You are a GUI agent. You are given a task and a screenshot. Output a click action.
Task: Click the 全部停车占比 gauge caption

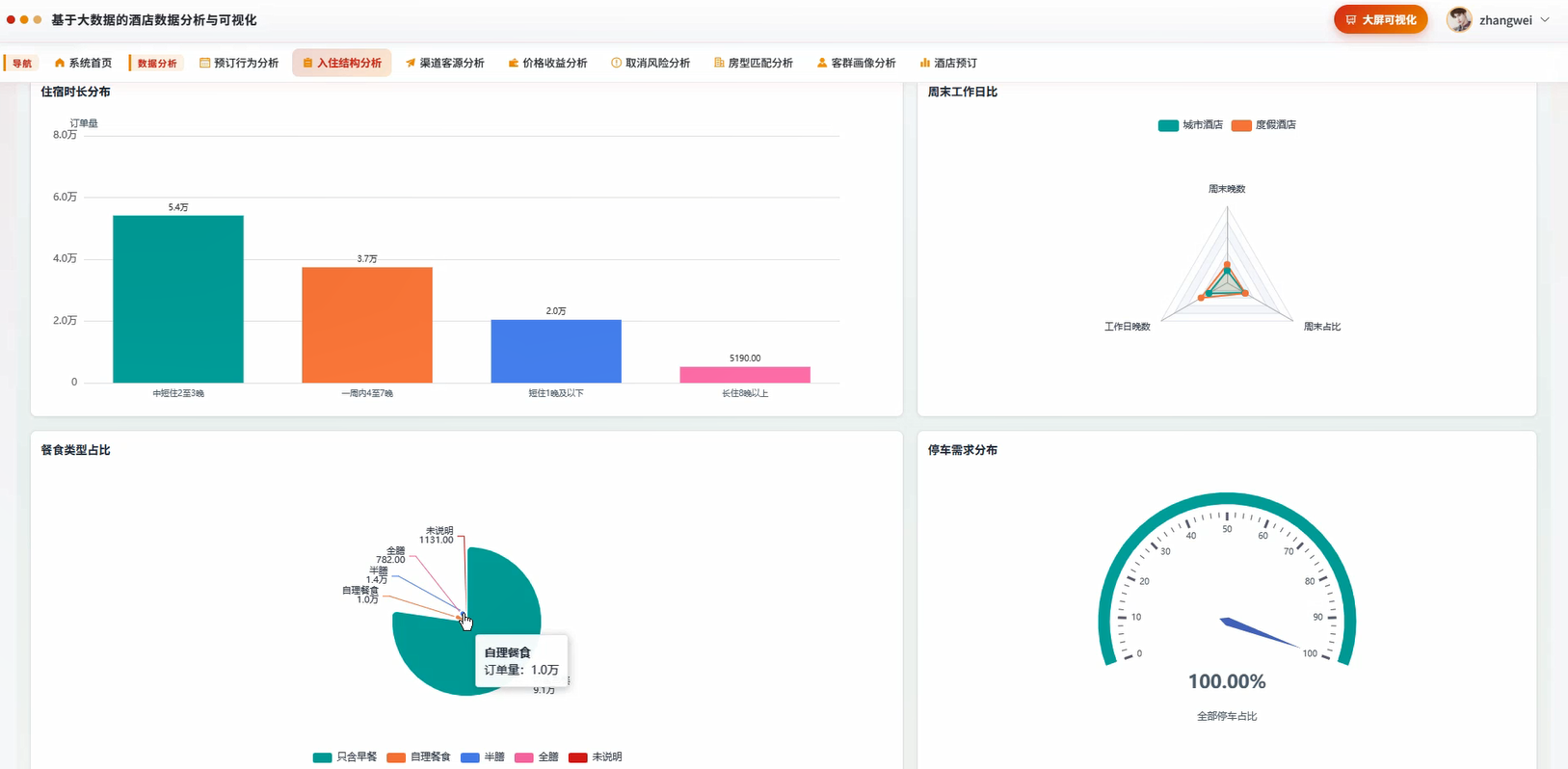pos(1227,716)
